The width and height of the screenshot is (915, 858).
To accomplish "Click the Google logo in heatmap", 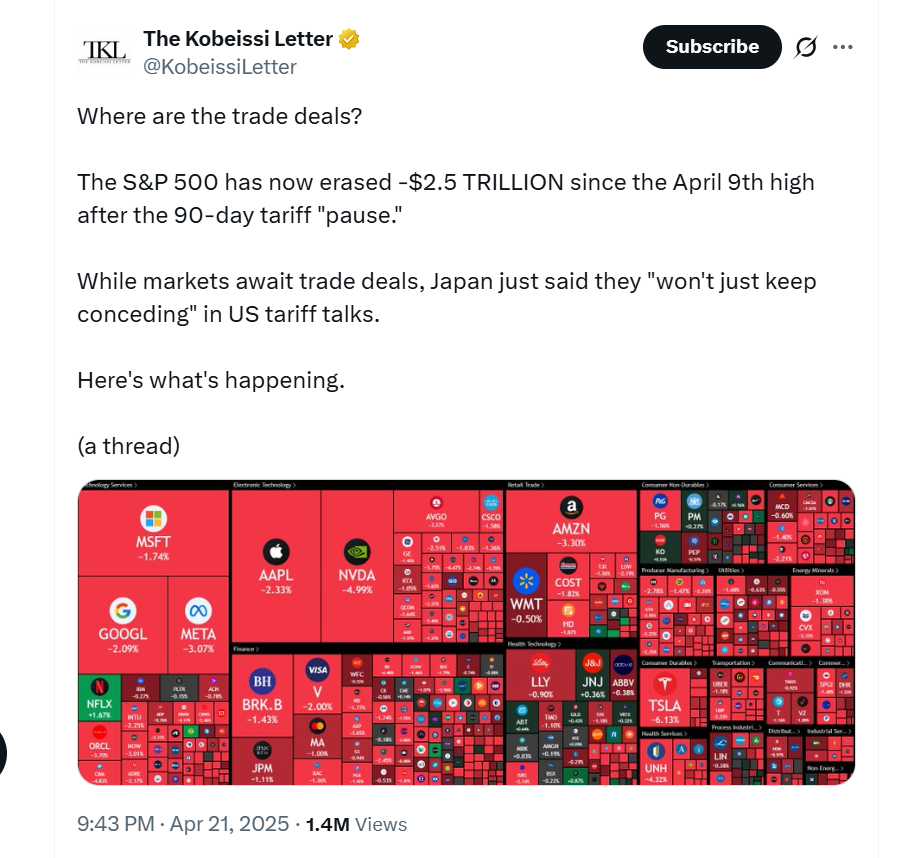I will tap(123, 611).
